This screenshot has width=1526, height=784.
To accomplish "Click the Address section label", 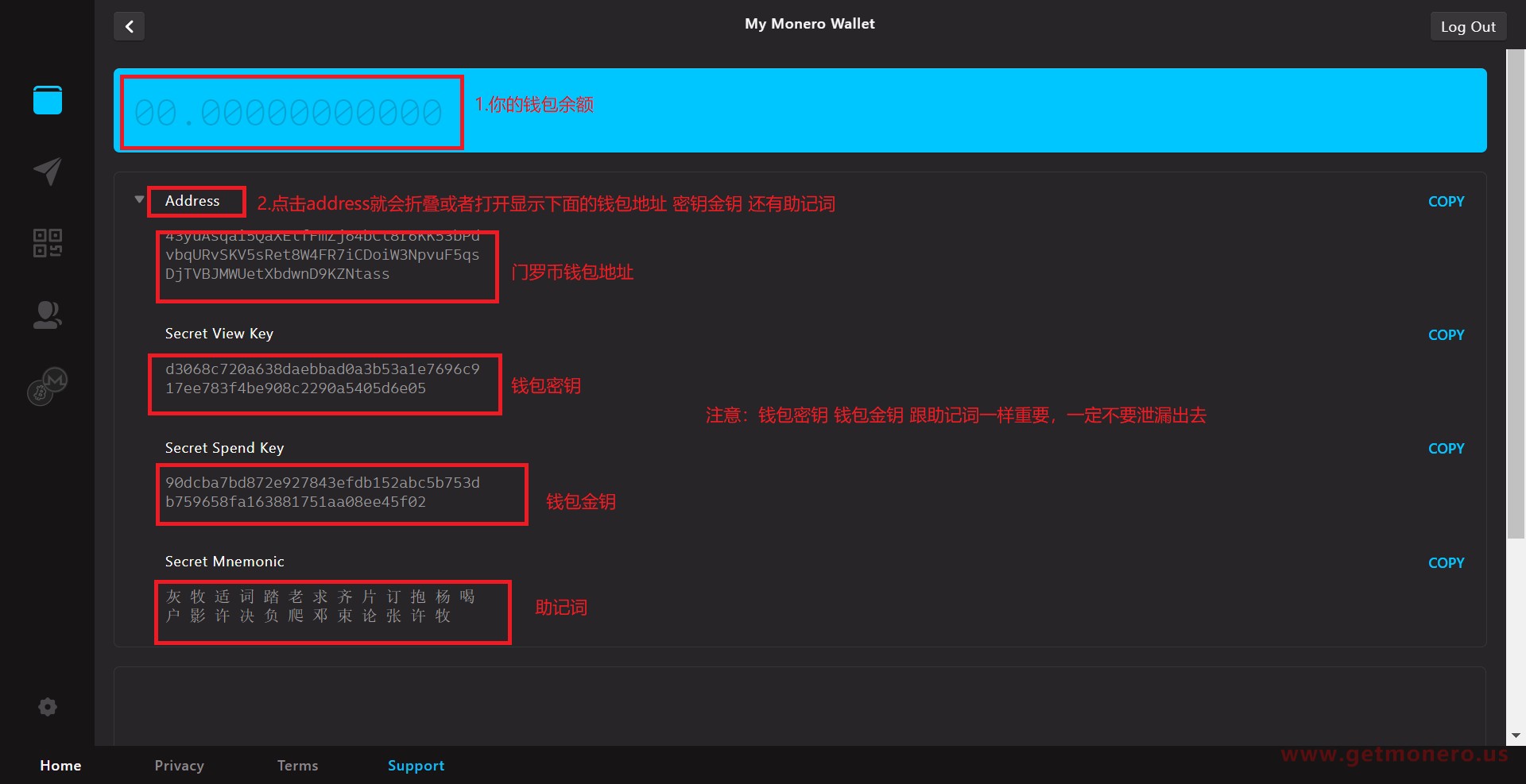I will coord(192,201).
